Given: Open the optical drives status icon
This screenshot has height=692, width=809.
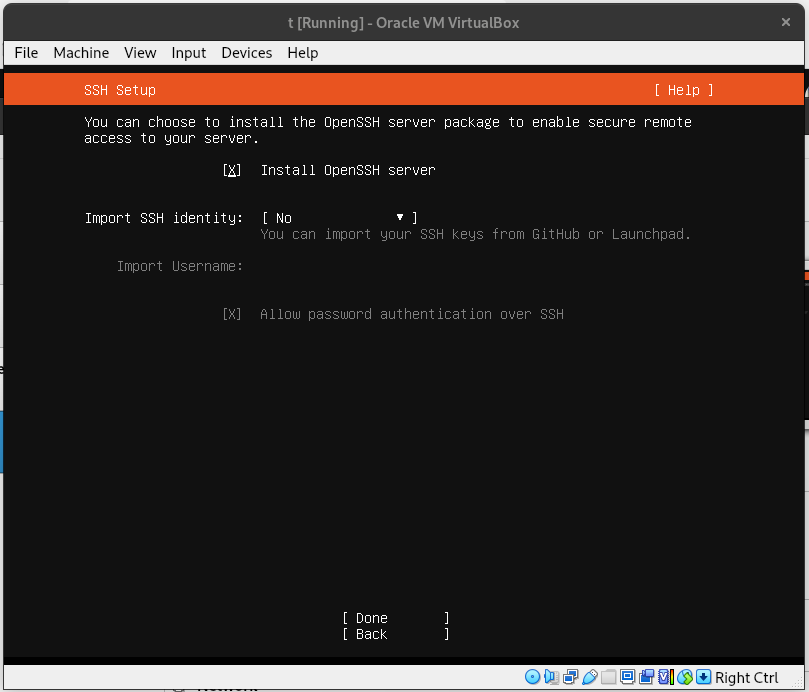Looking at the screenshot, I should click(x=531, y=678).
